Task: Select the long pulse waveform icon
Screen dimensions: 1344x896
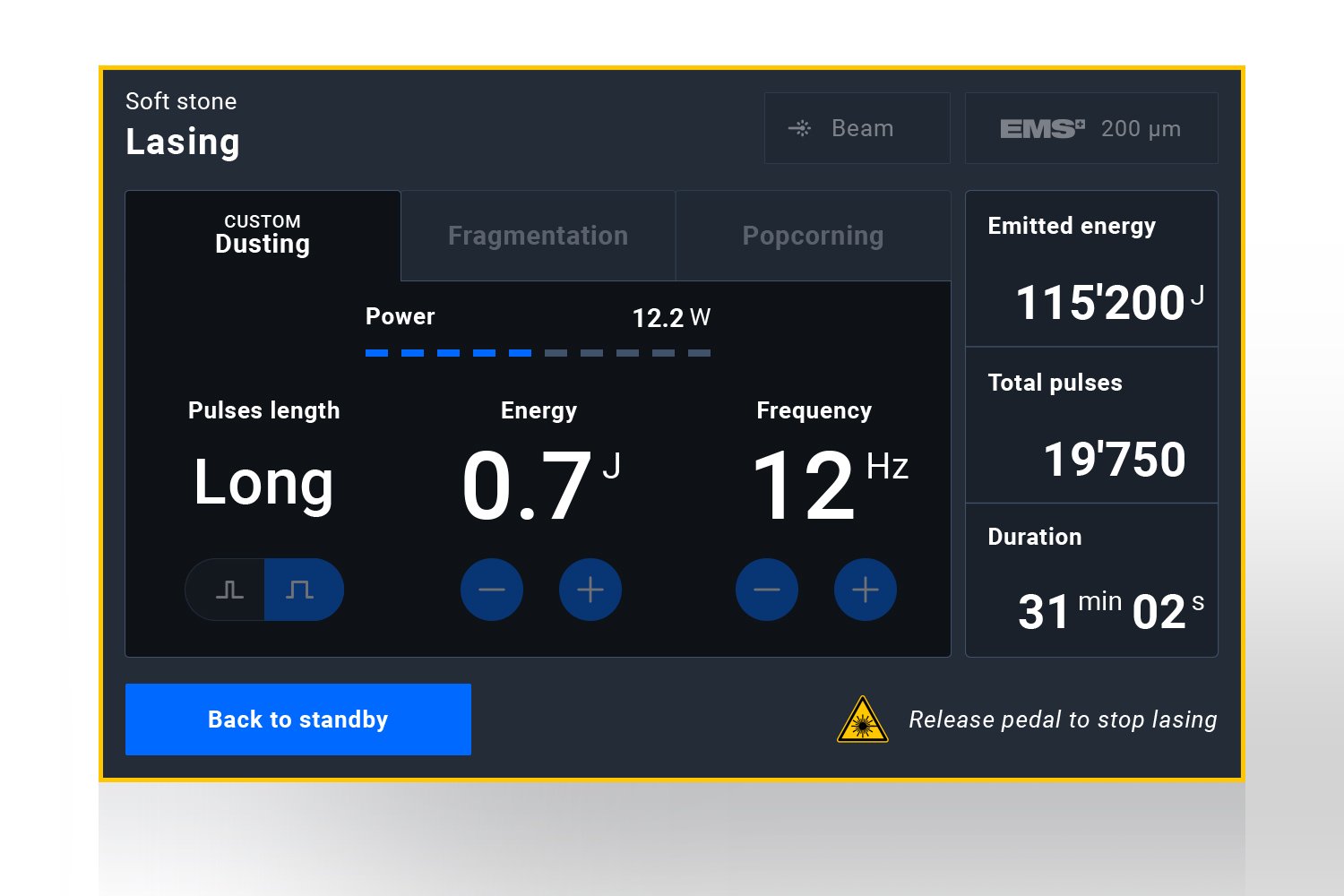Action: pyautogui.click(x=299, y=590)
